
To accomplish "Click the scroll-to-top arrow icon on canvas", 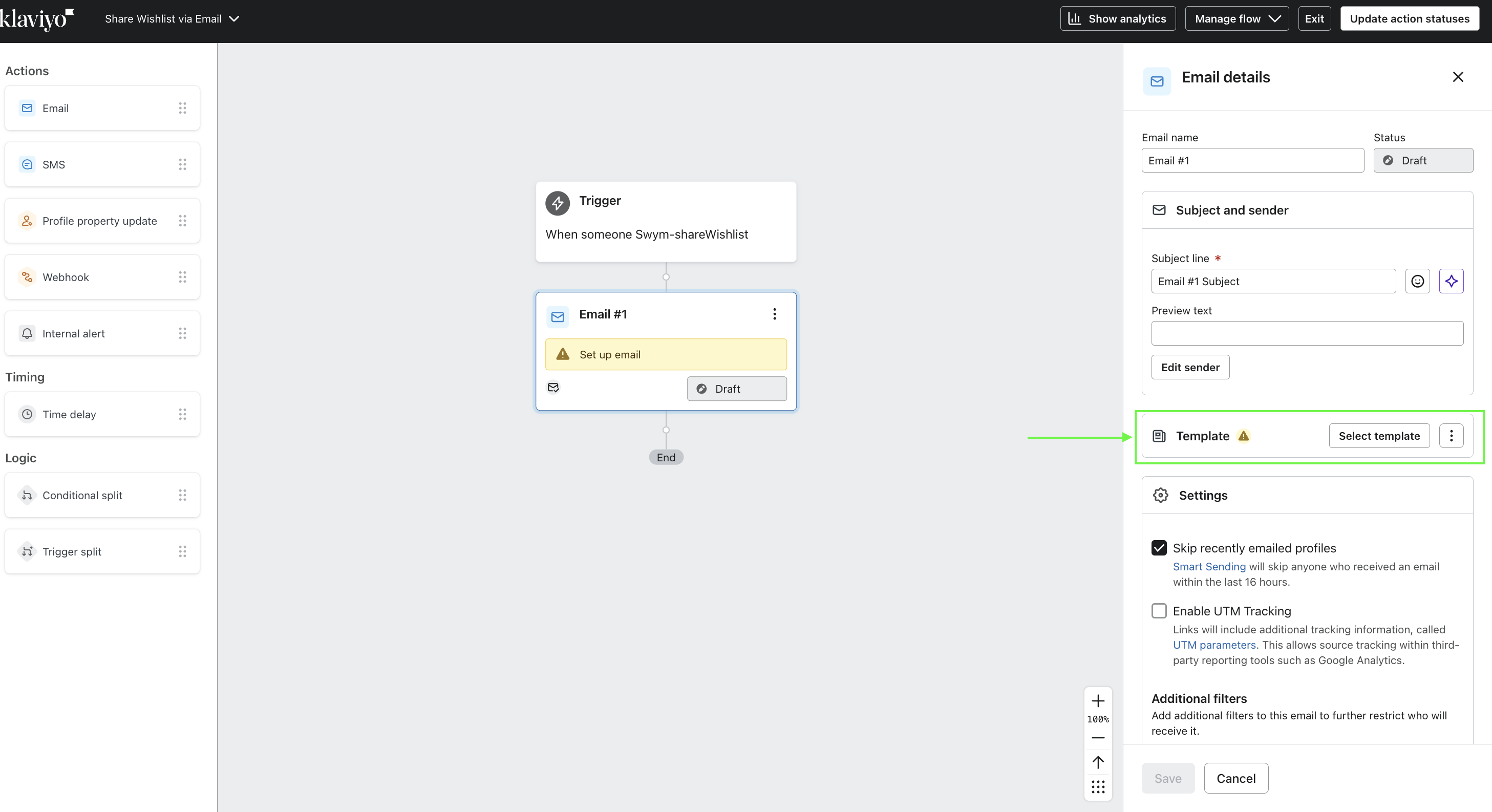I will coord(1098,762).
